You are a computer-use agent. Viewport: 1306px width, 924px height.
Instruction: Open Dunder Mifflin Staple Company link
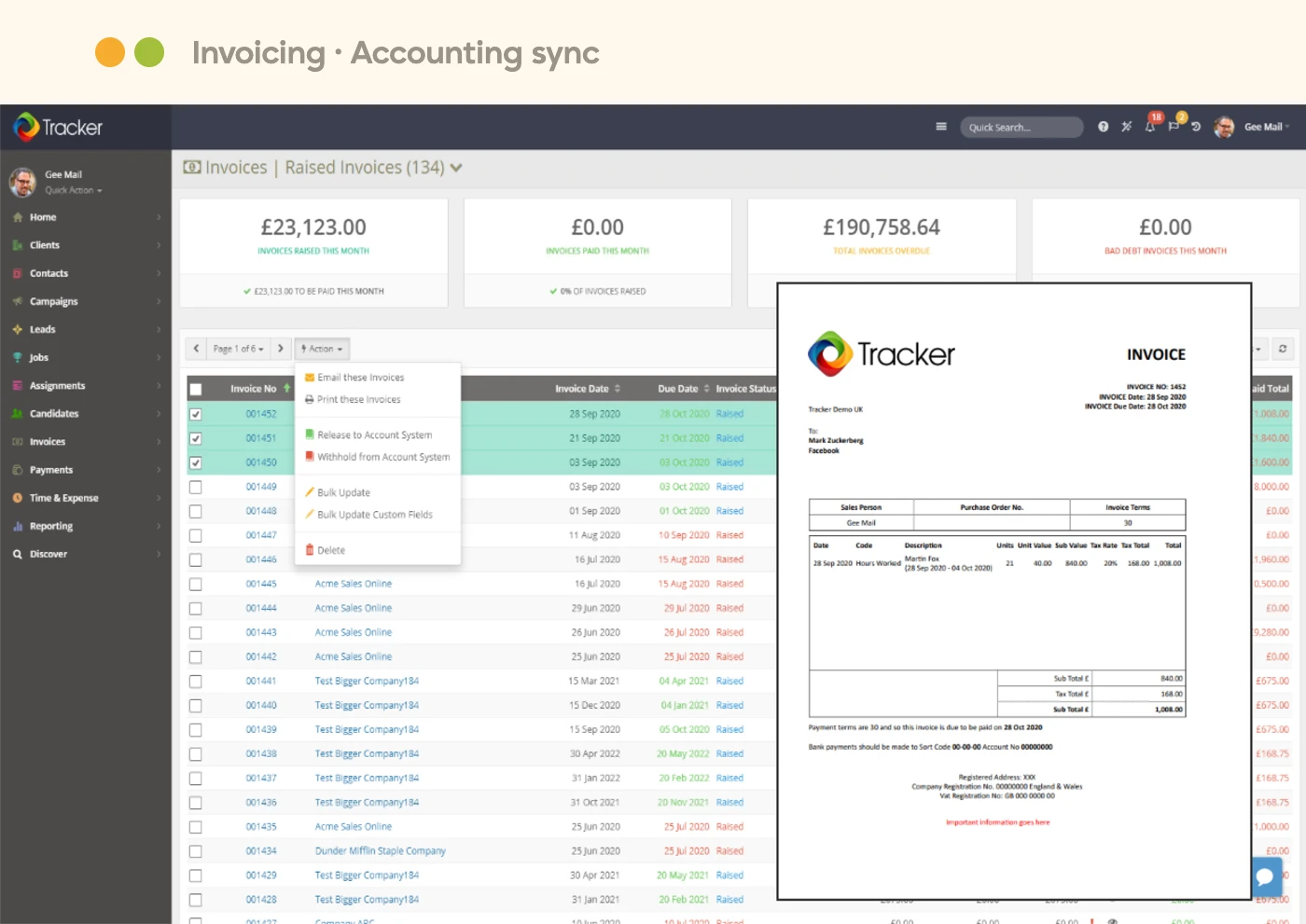[x=381, y=851]
